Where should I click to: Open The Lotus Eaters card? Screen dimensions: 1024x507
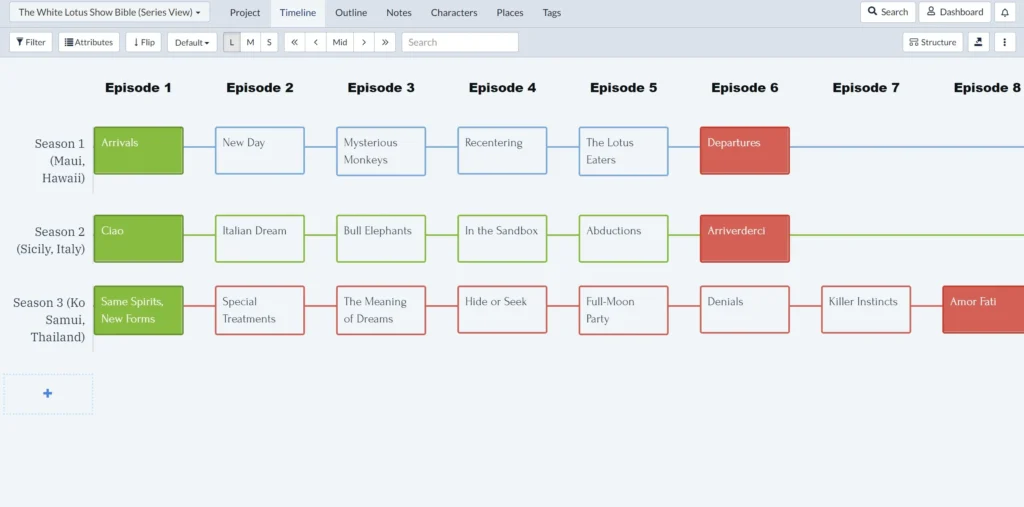(x=624, y=152)
